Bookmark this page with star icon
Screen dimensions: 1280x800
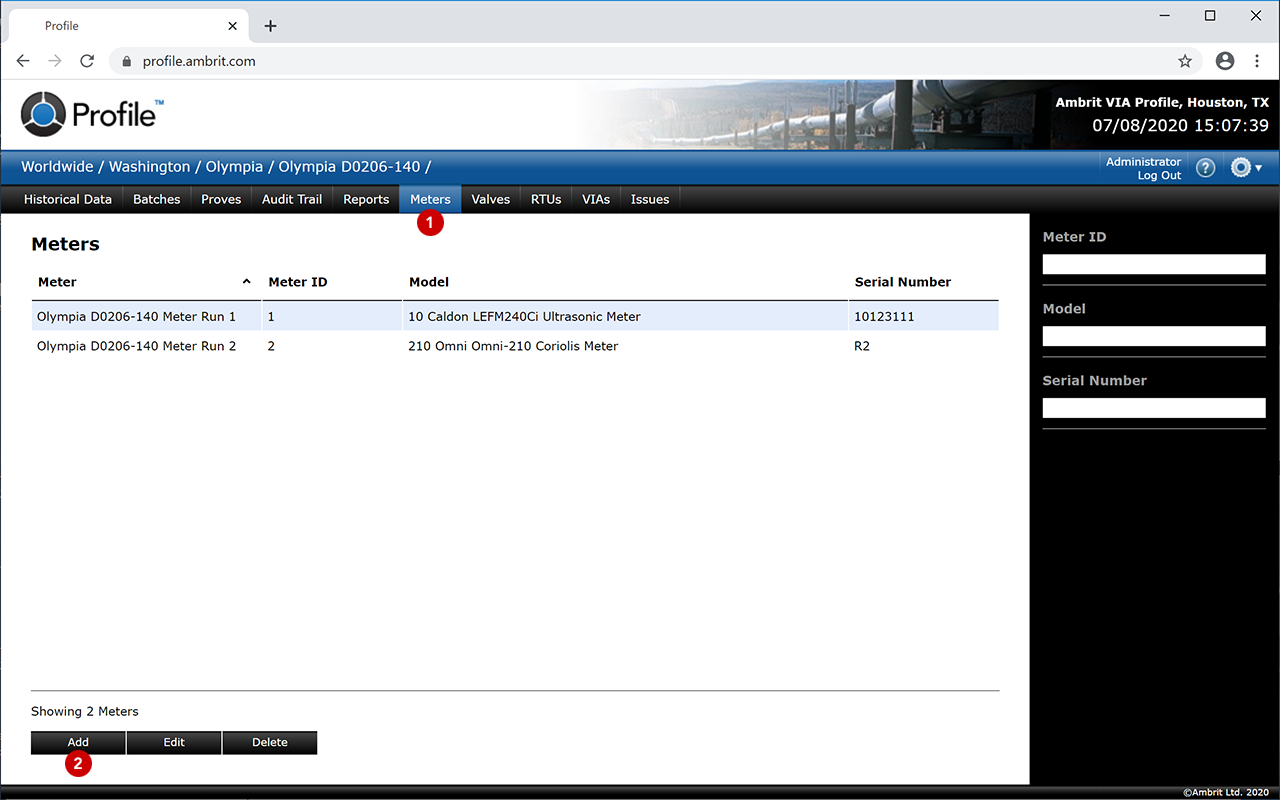click(x=1185, y=61)
